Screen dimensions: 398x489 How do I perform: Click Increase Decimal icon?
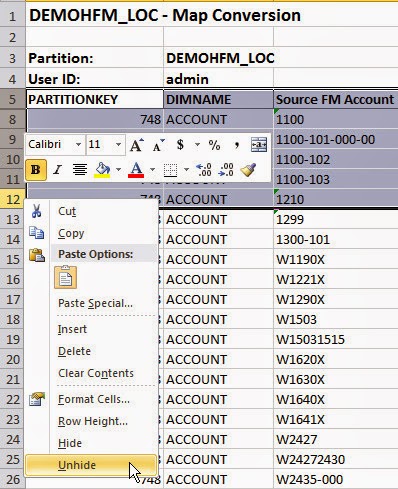pos(203,170)
